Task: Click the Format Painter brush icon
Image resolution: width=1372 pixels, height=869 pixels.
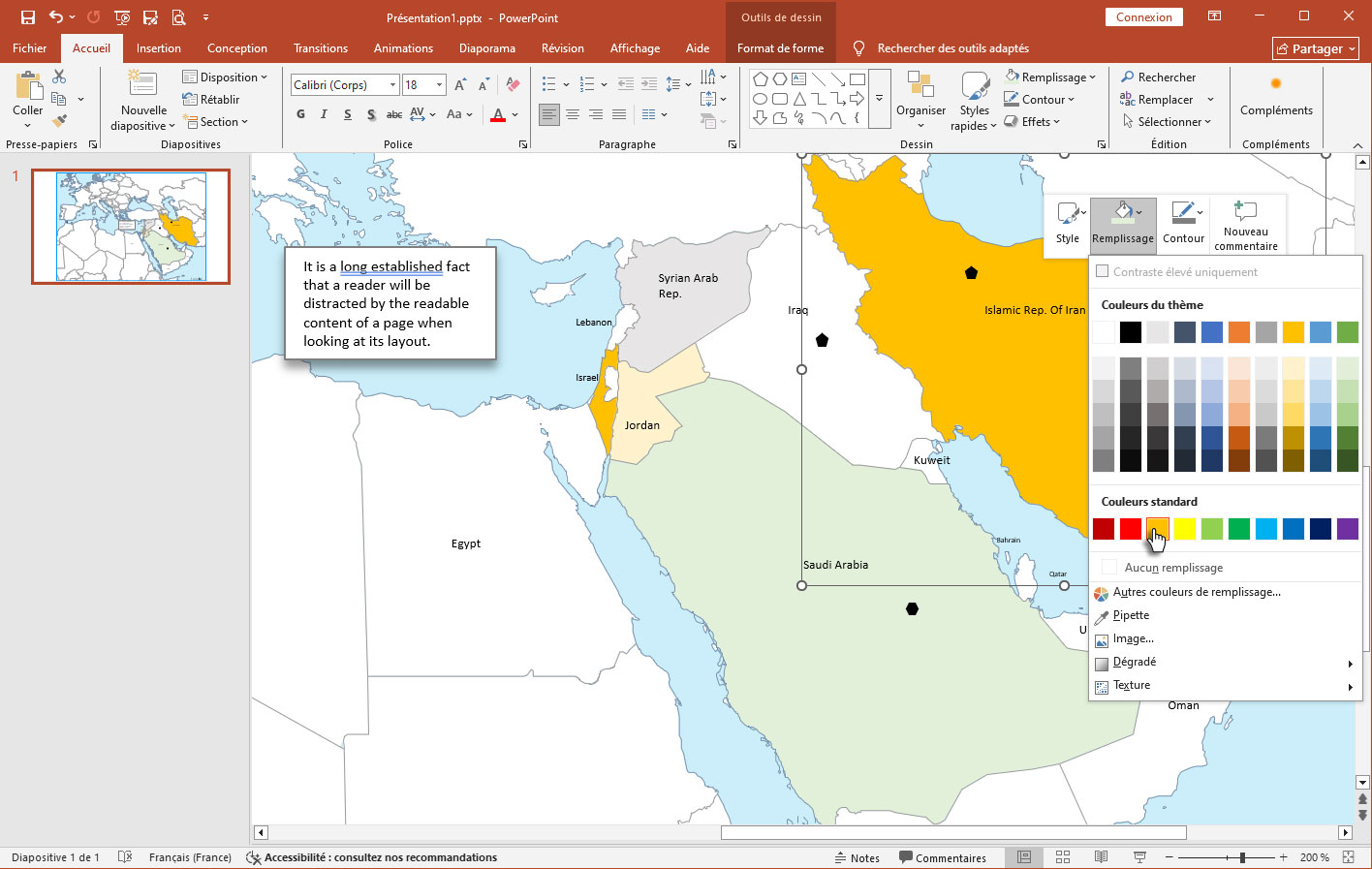Action: click(59, 121)
